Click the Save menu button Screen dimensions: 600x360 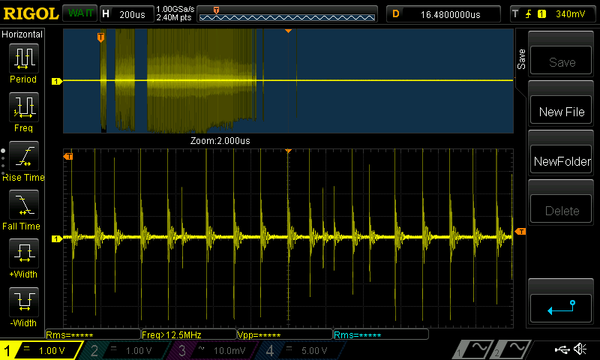[561, 60]
